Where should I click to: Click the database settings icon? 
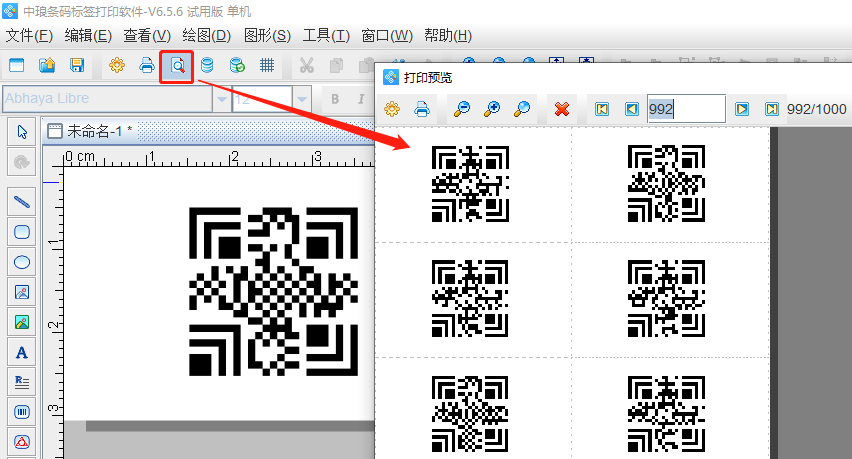[207, 66]
